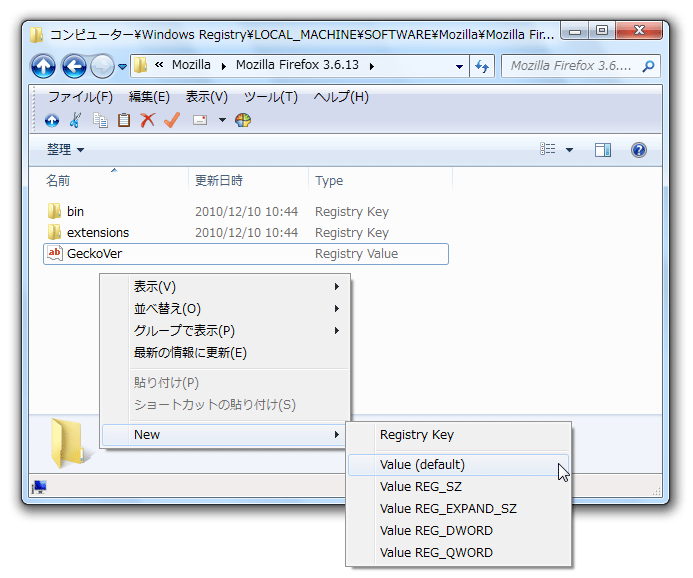
Task: Click the change view list icon
Action: (548, 149)
